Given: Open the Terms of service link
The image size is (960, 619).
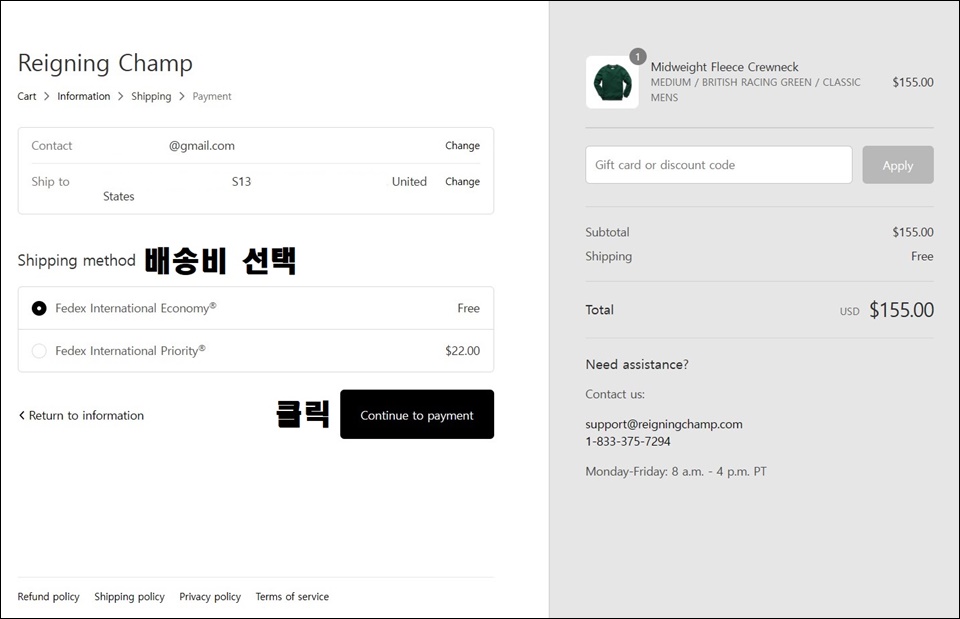Looking at the screenshot, I should [292, 596].
